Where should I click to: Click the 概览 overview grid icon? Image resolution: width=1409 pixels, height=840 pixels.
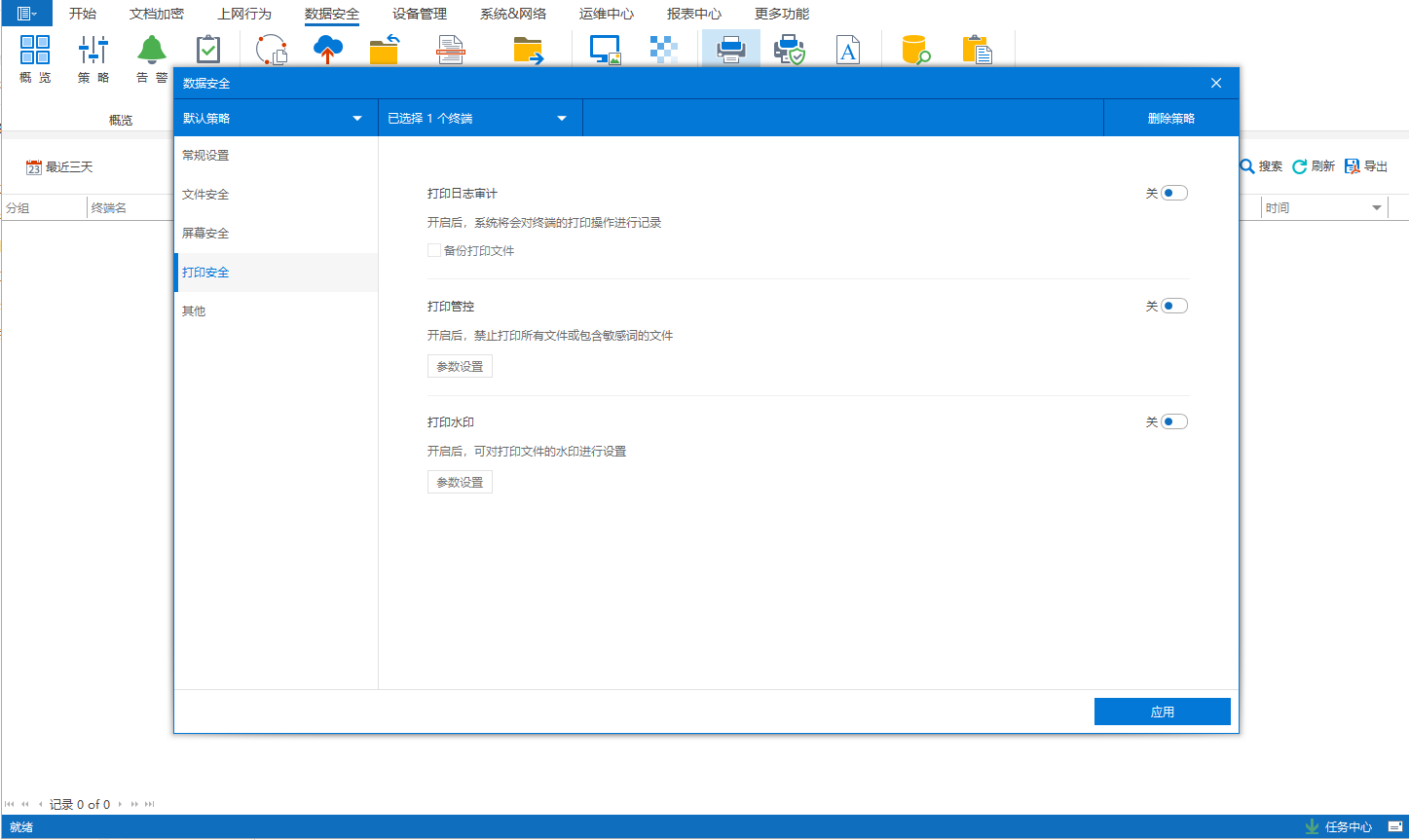(35, 50)
